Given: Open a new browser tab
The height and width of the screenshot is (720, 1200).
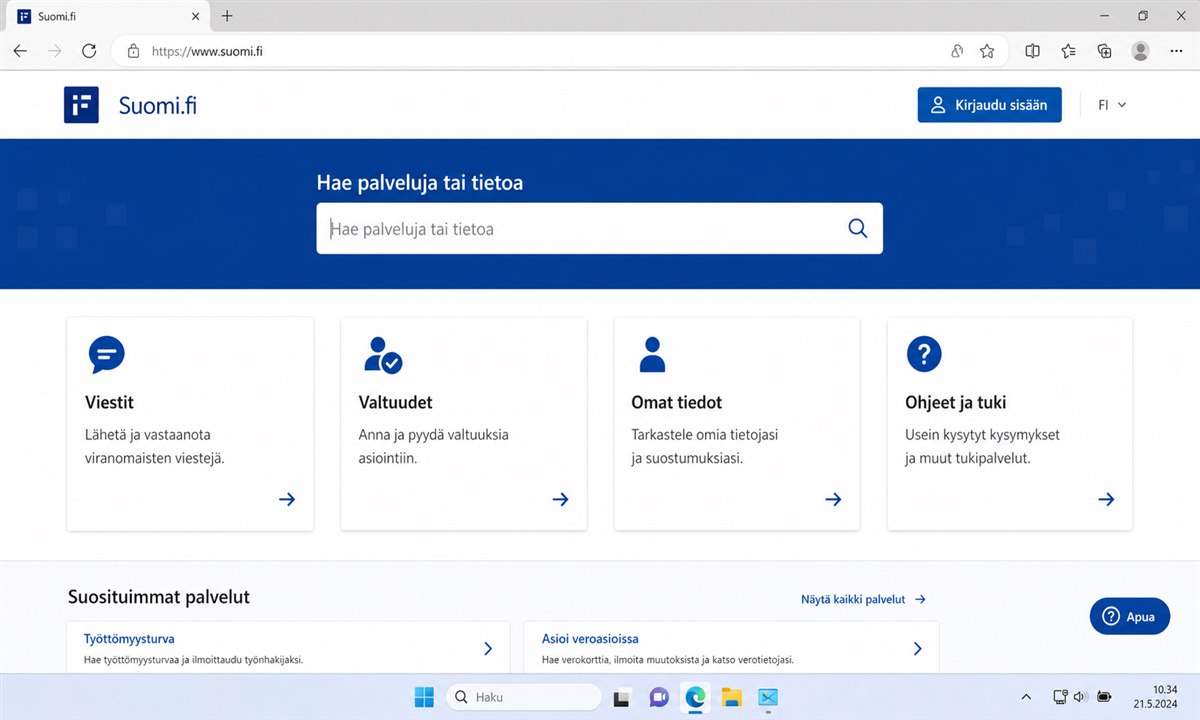Looking at the screenshot, I should (x=227, y=16).
